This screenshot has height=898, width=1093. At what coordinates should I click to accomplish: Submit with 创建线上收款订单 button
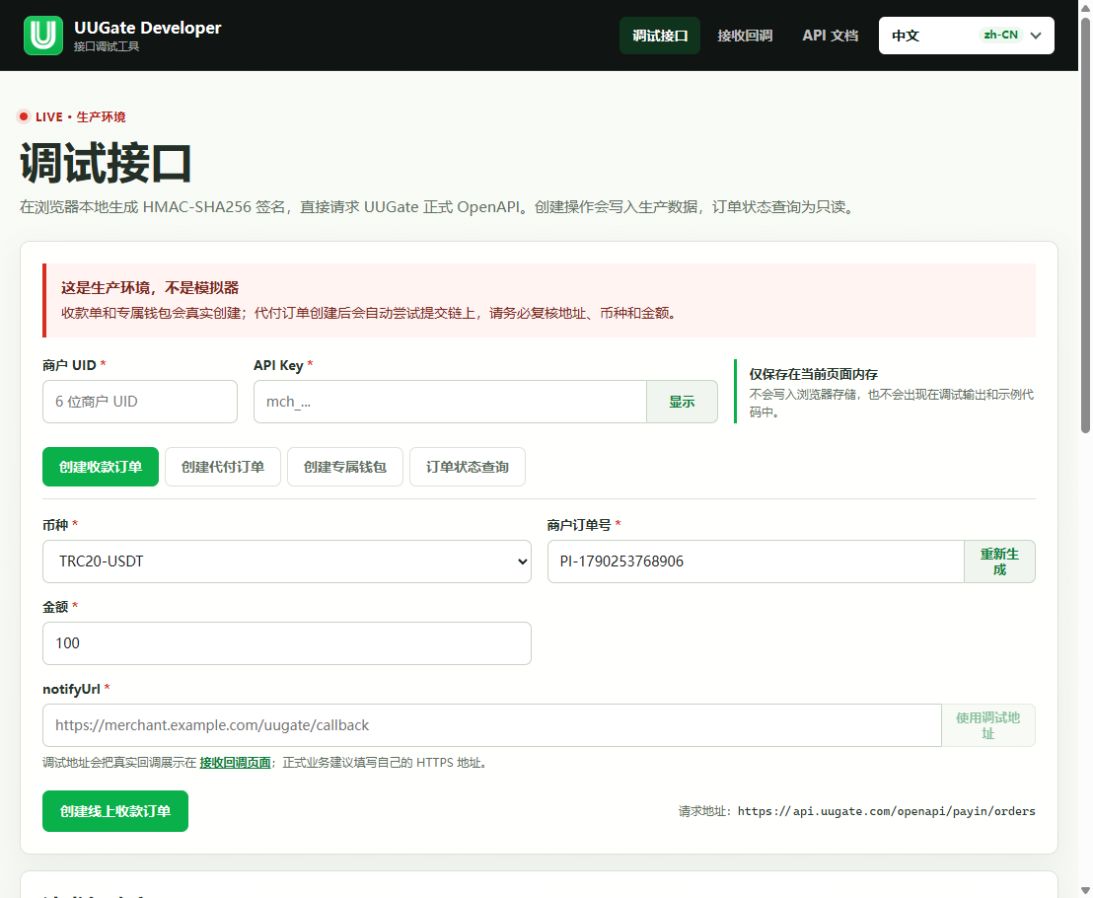(x=115, y=811)
